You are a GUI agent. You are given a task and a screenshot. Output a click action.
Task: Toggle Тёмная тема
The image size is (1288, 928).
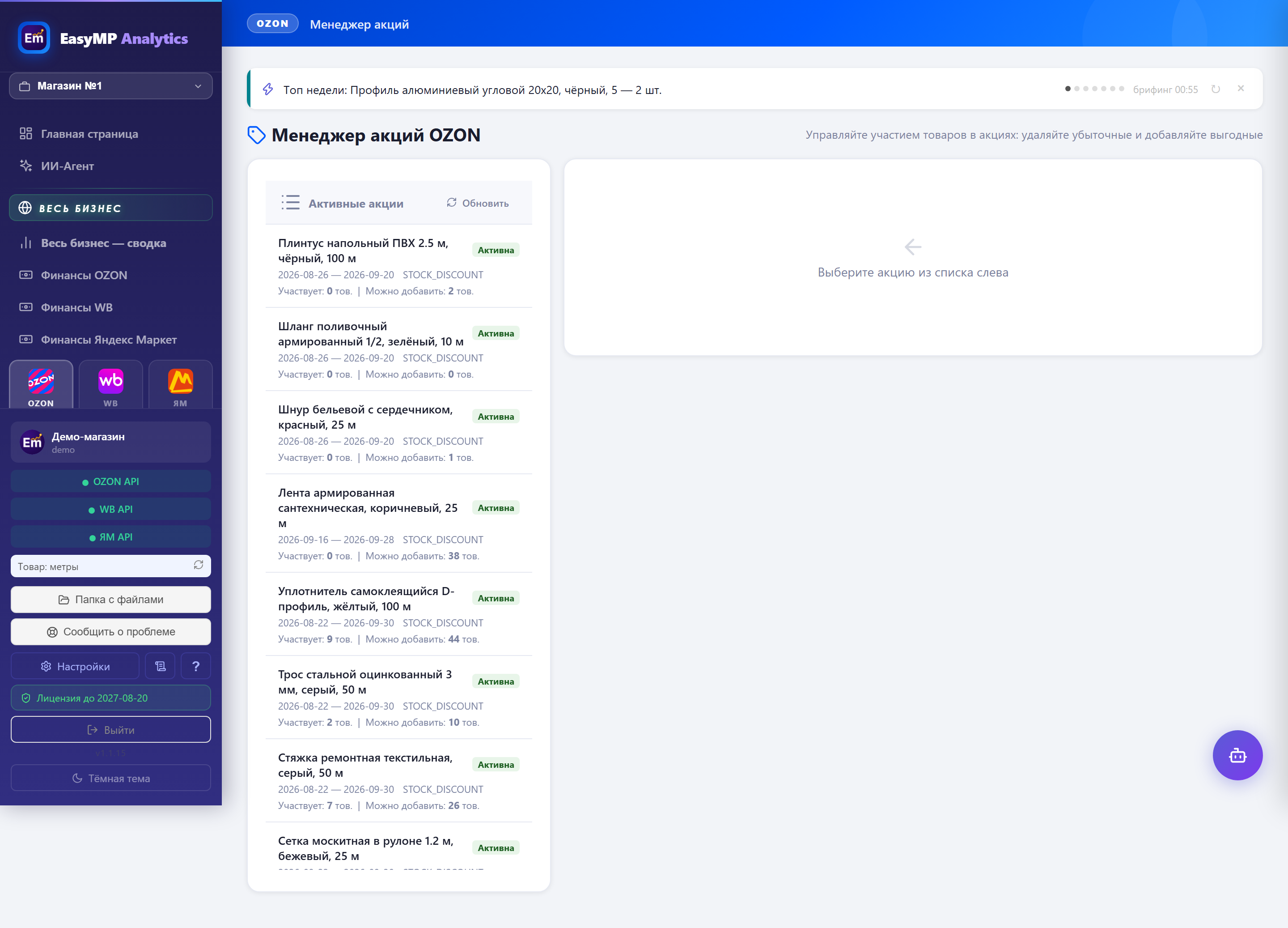pos(111,778)
